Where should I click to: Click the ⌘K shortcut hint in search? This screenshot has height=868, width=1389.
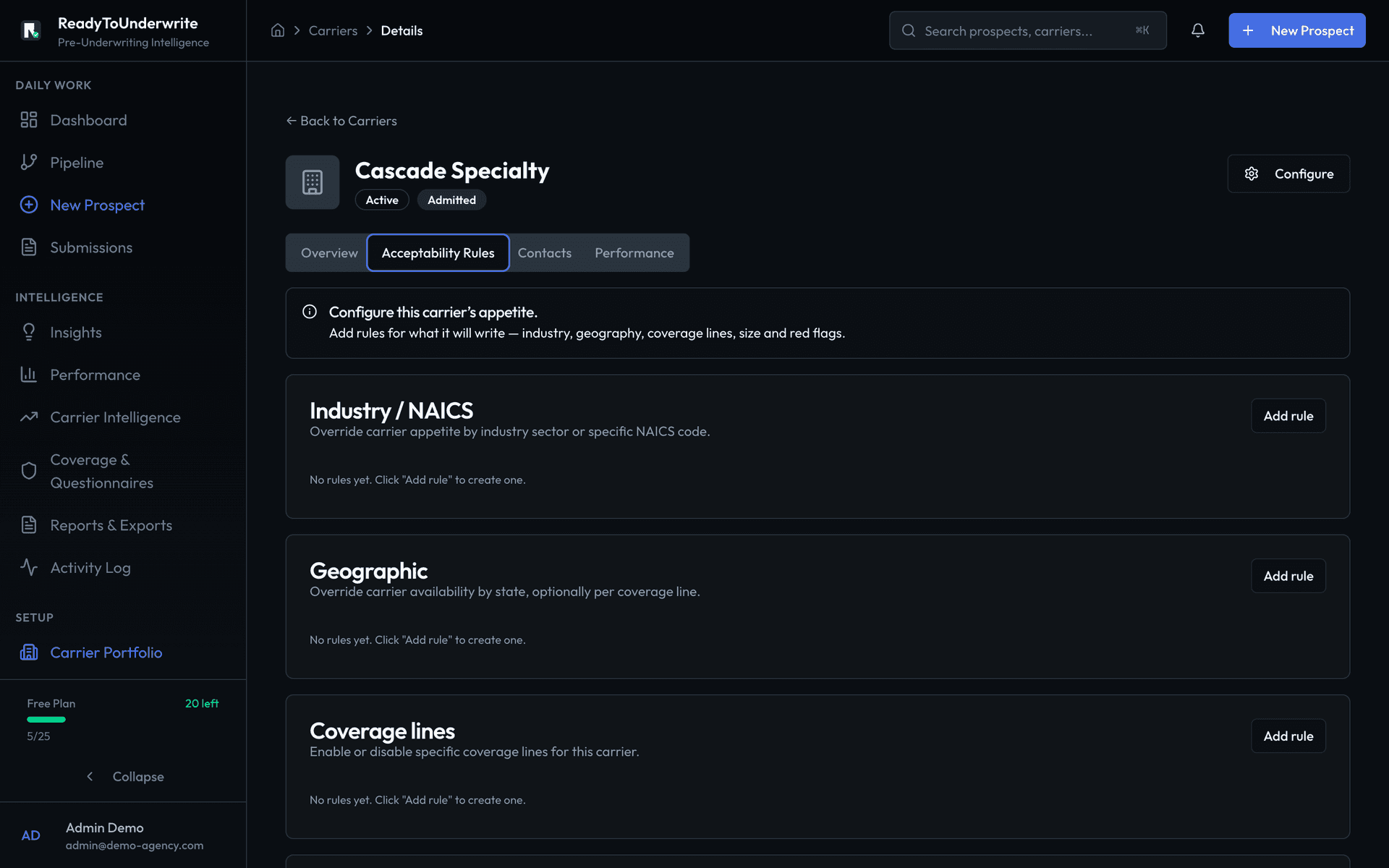(1142, 30)
